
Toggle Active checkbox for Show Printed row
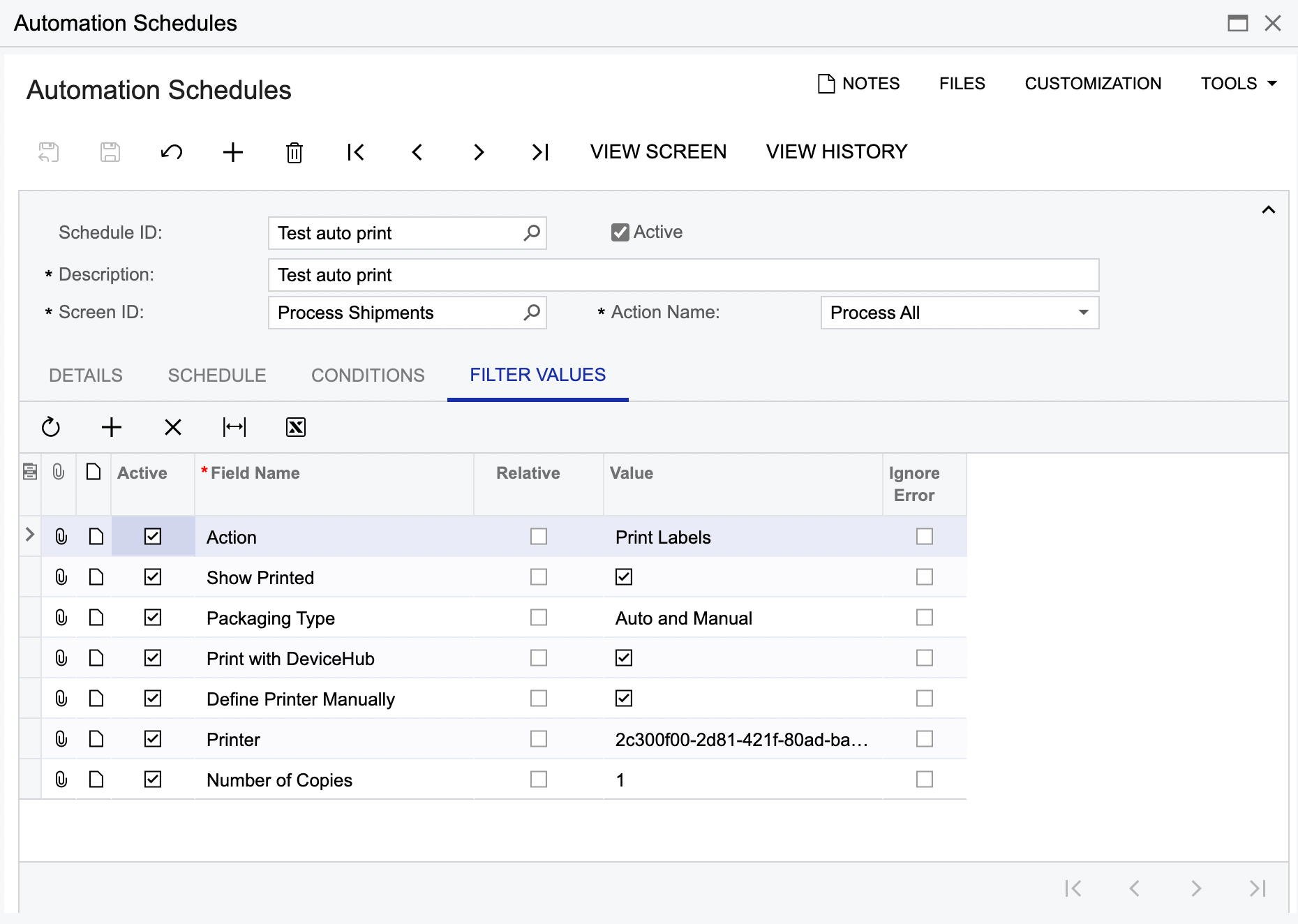[153, 576]
